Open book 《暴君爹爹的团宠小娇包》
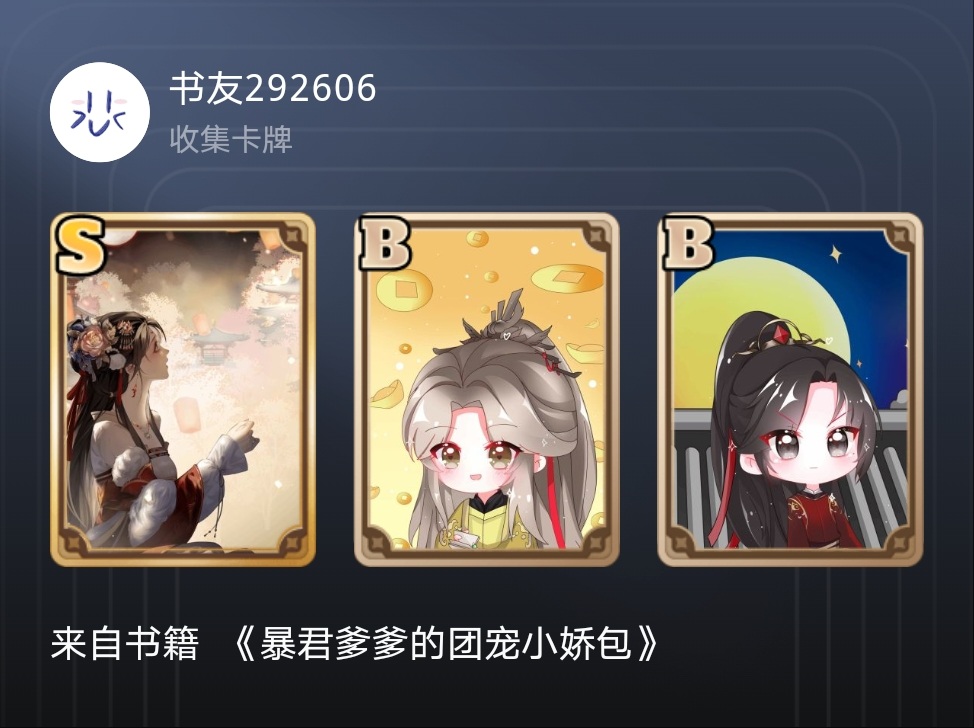Image resolution: width=974 pixels, height=728 pixels. click(x=445, y=644)
